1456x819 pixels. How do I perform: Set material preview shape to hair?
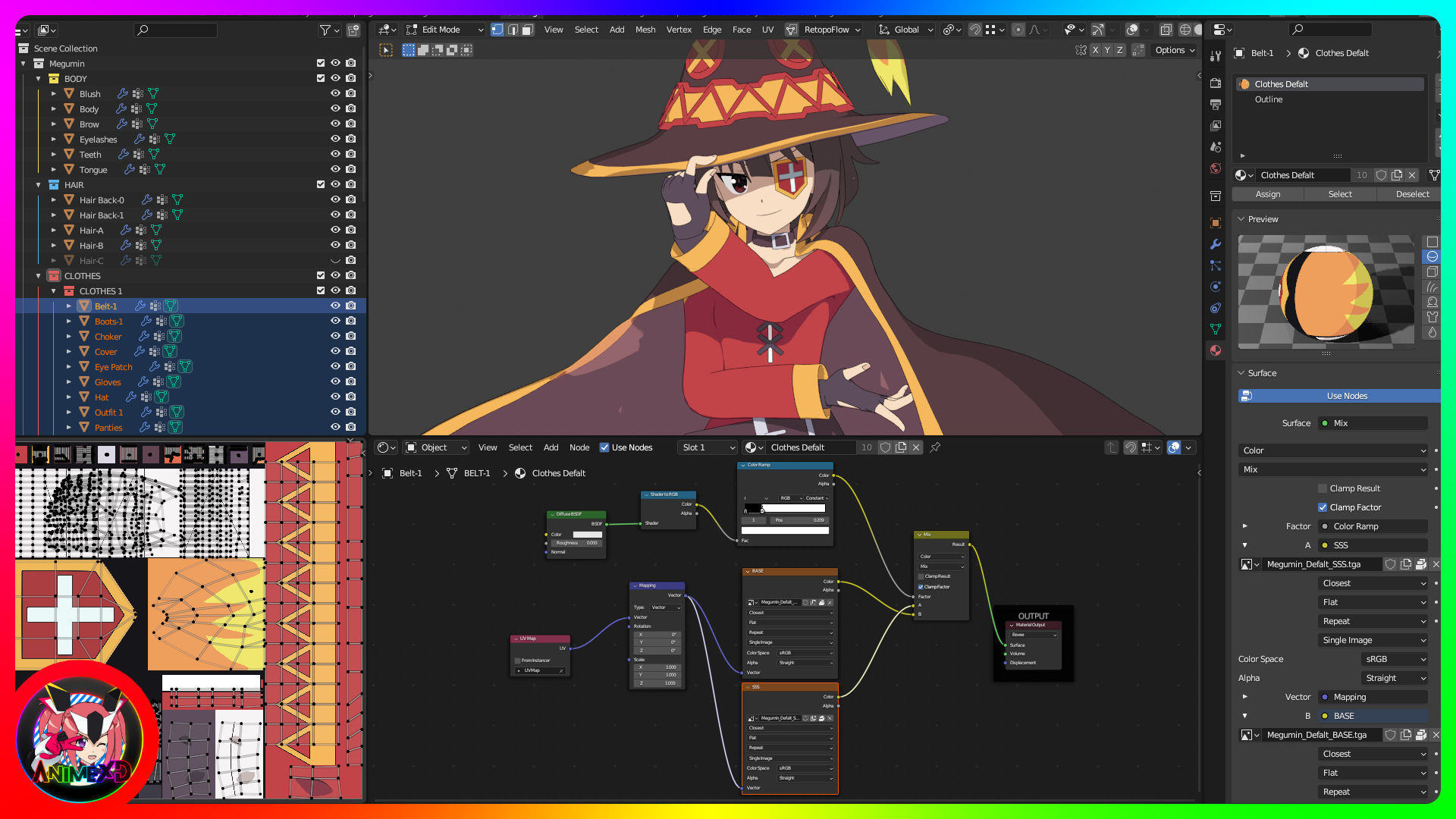coord(1432,287)
